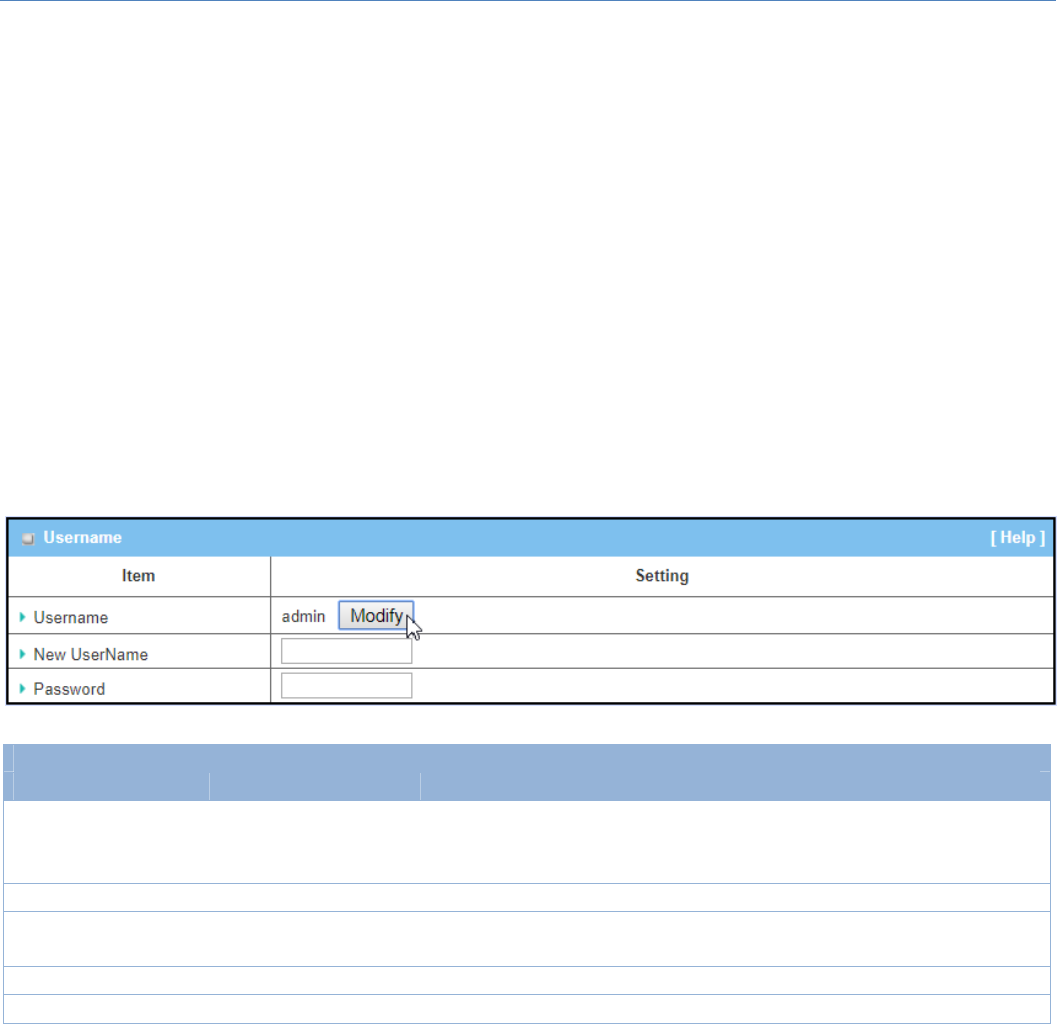Screen dimensions: 1057x1024
Task: Focus the New UserName input field
Action: (346, 651)
